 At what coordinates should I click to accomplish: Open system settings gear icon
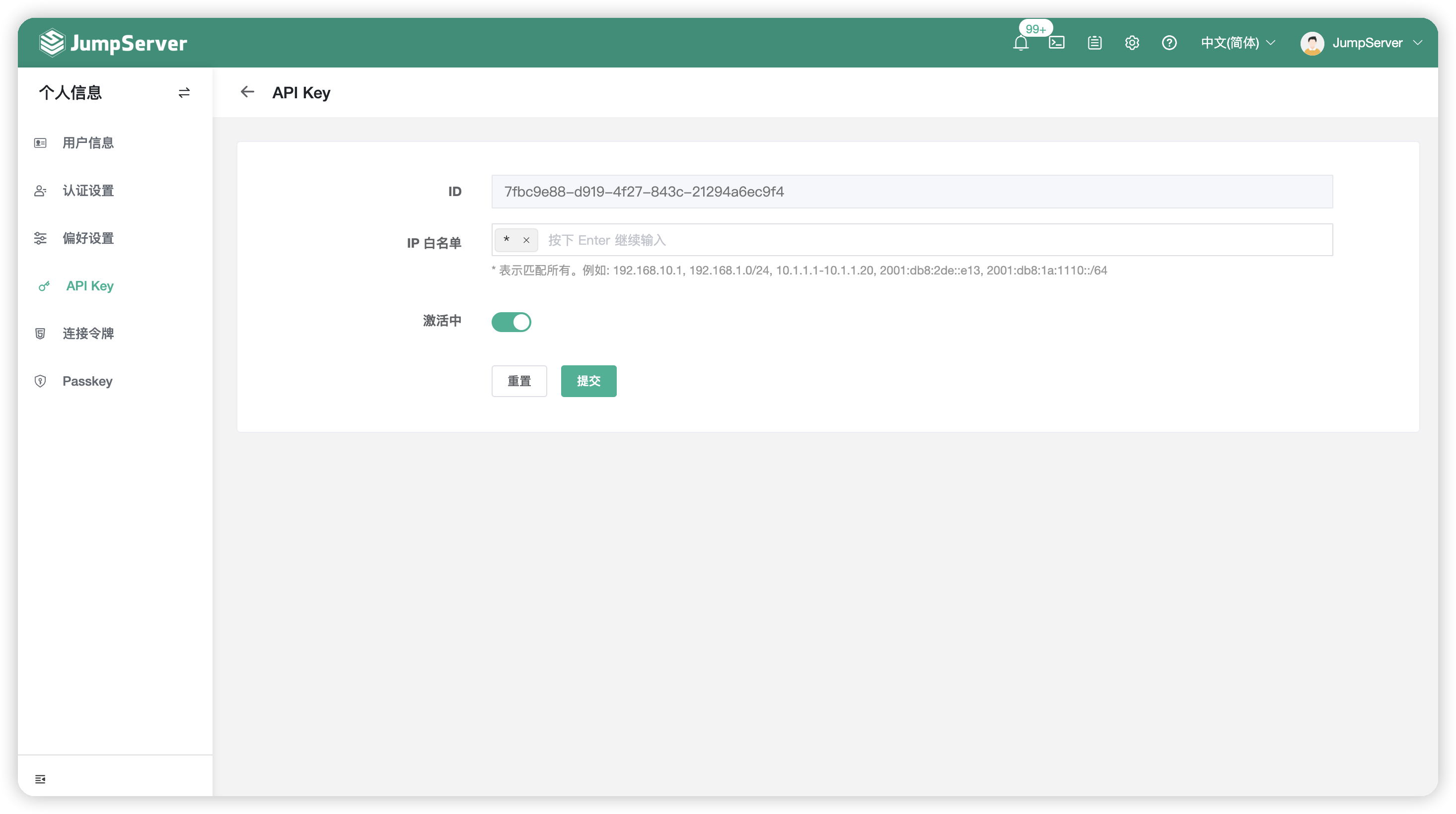(1132, 43)
